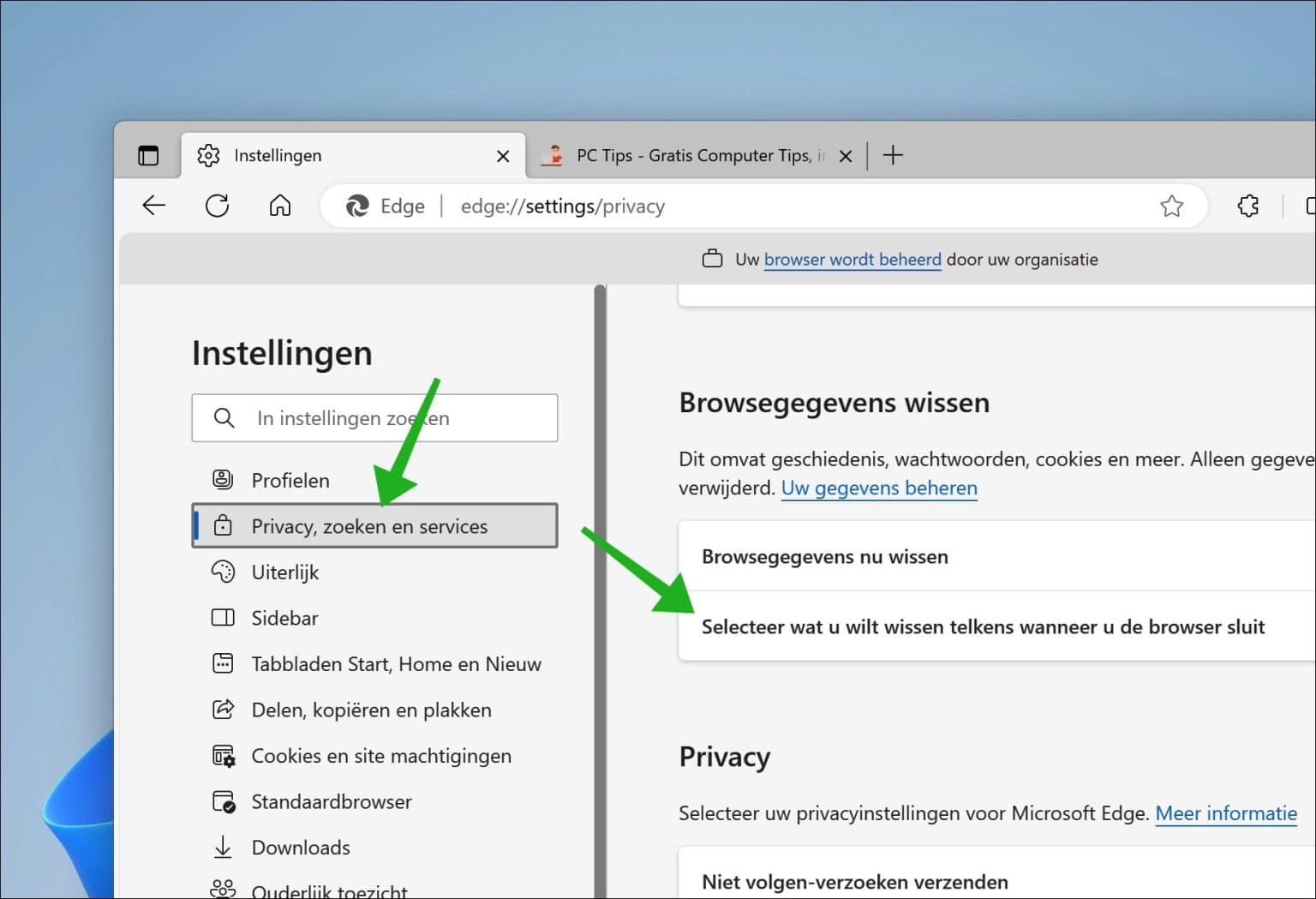1316x899 pixels.
Task: Switch to the PC Tips tab
Action: pyautogui.click(x=685, y=155)
